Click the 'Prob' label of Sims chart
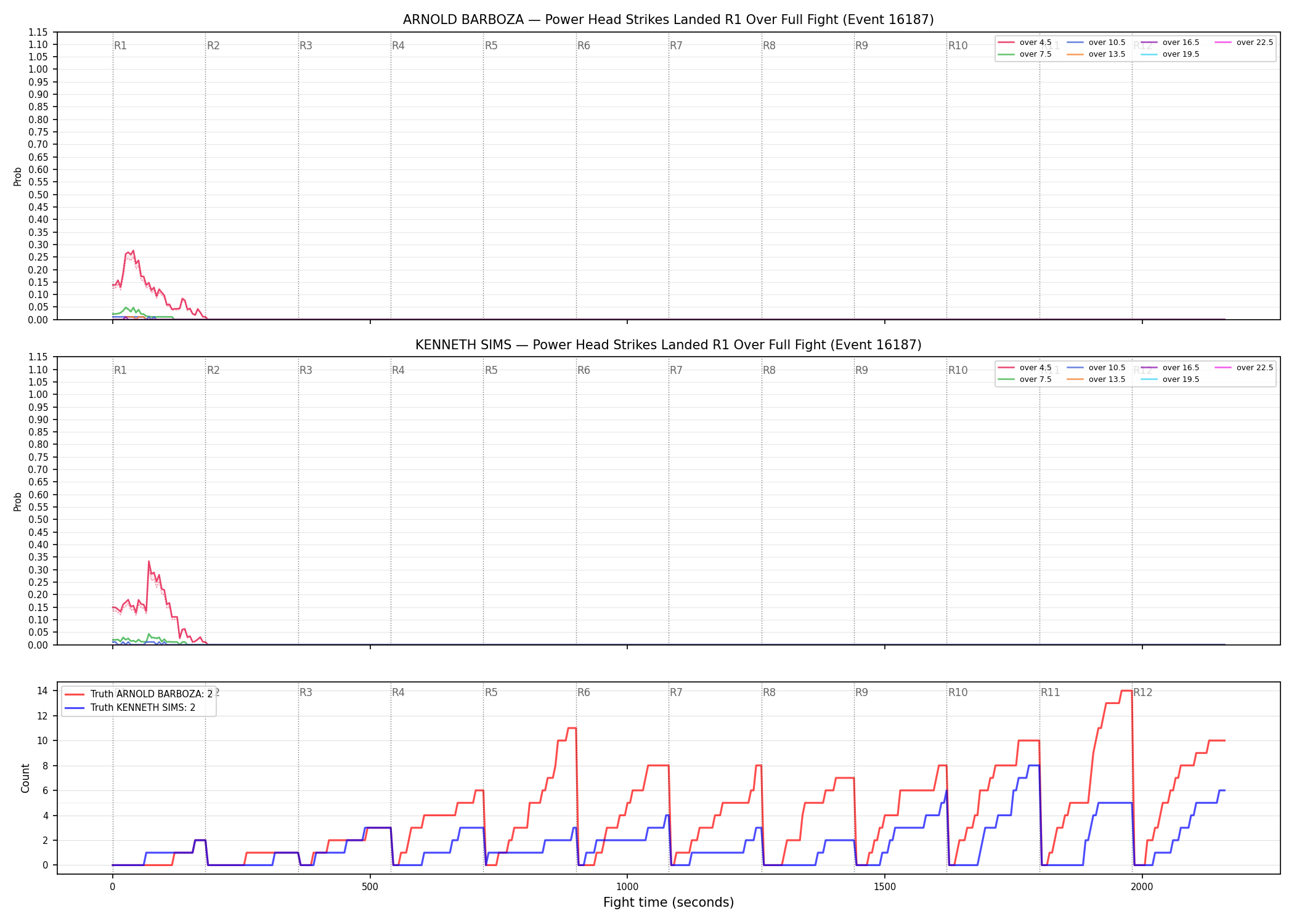1294x924 pixels. coord(18,501)
